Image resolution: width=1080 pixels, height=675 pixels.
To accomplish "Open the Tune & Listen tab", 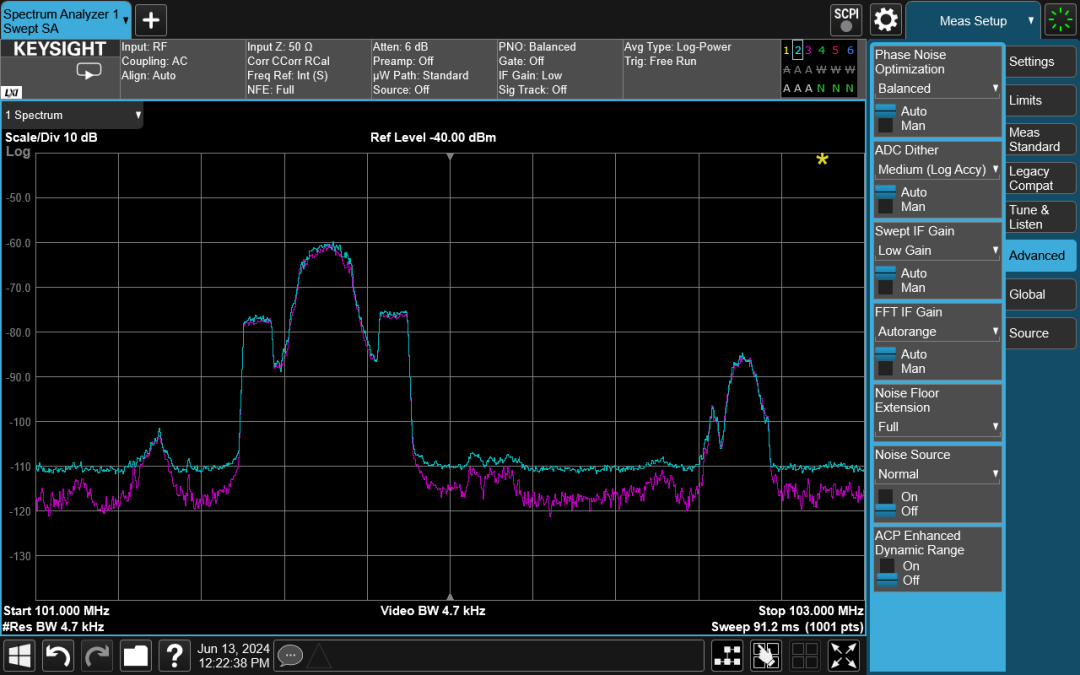I will (x=1040, y=217).
